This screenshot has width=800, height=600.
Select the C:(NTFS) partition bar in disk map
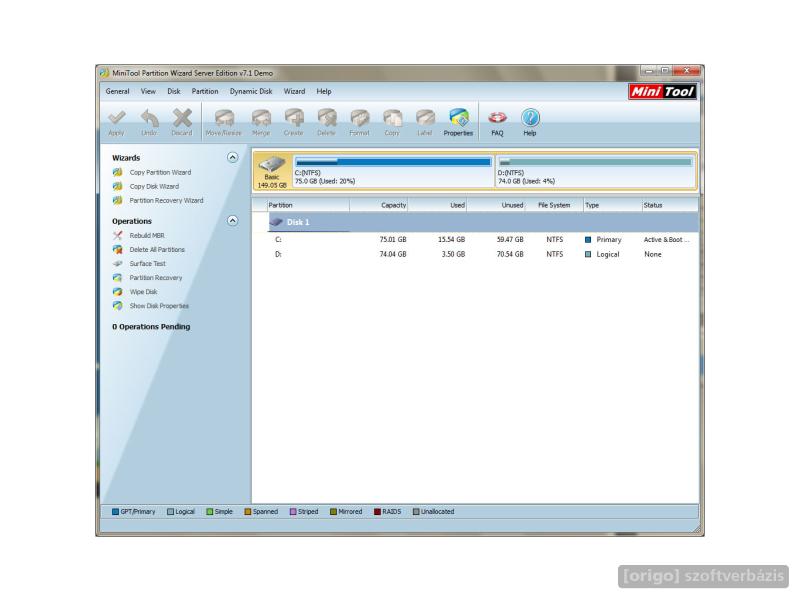tap(393, 171)
